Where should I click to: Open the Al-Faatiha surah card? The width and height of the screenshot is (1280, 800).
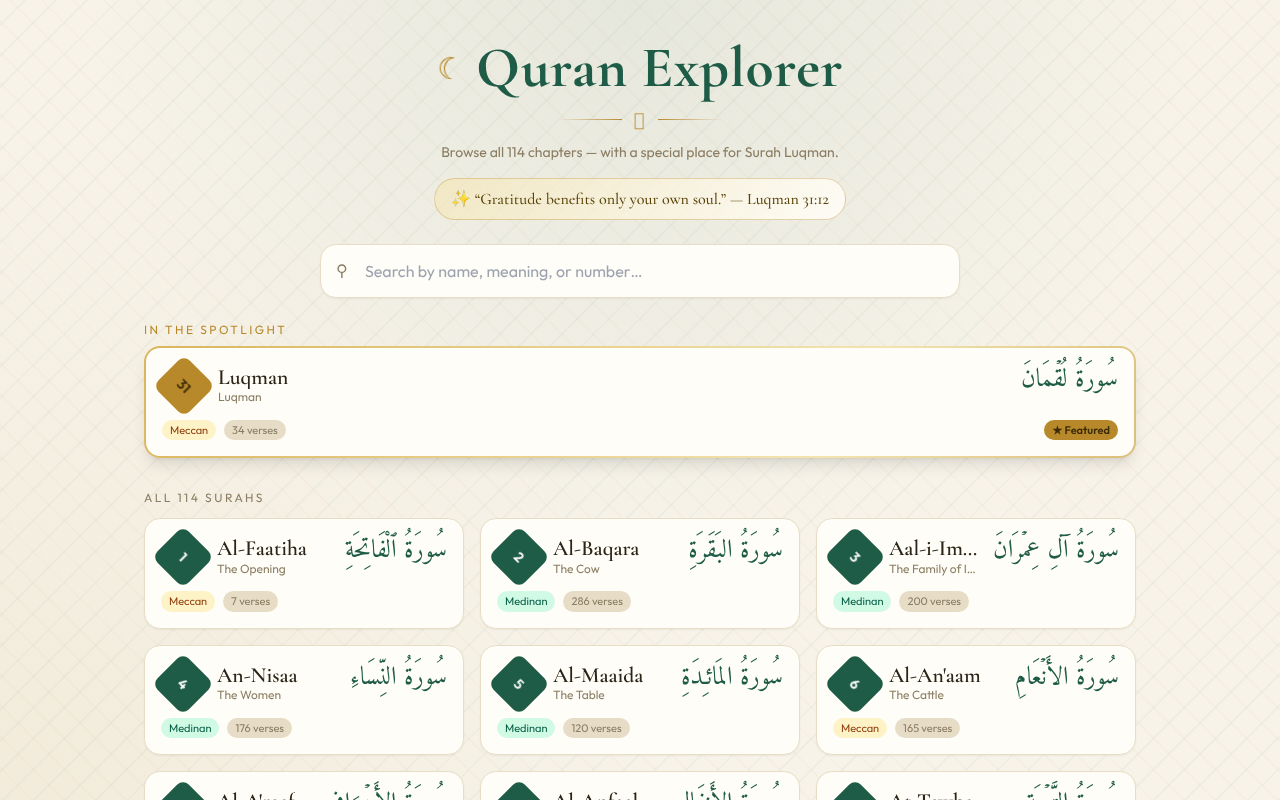click(304, 573)
